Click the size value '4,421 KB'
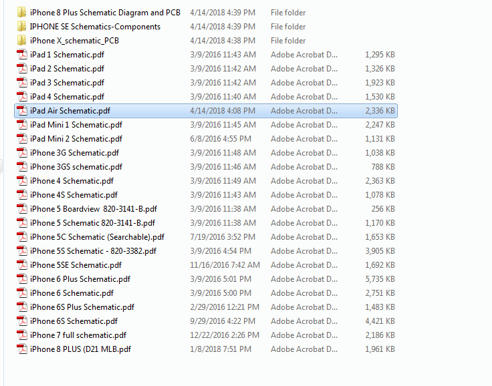This screenshot has height=386, width=492. pyautogui.click(x=380, y=321)
